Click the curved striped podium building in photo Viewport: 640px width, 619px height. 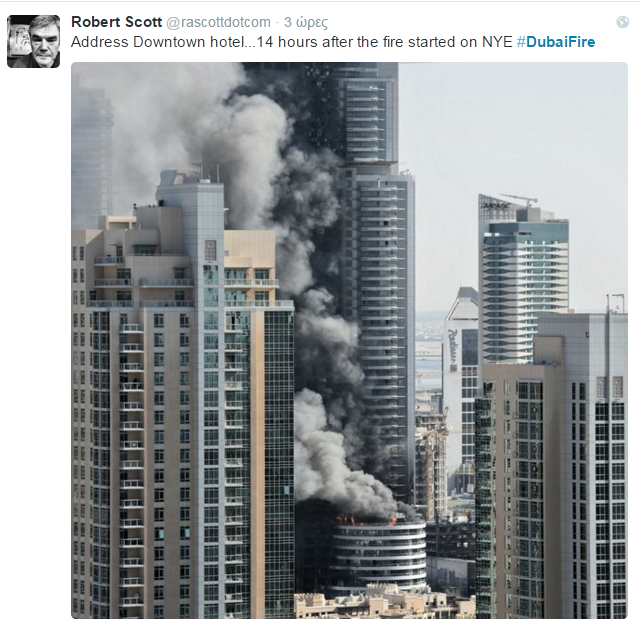click(x=380, y=553)
